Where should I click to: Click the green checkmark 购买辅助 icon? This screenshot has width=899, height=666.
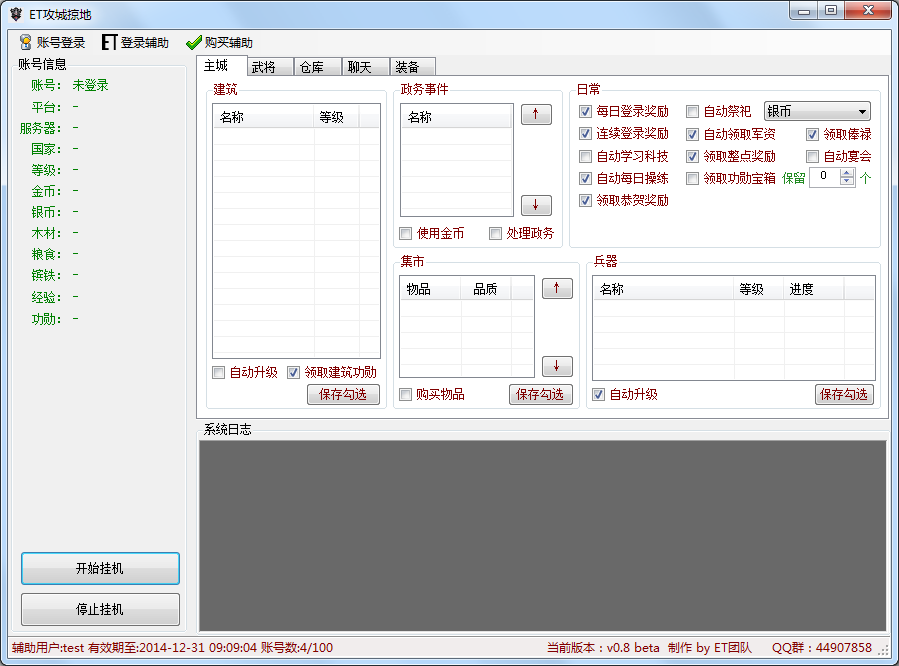(194, 42)
